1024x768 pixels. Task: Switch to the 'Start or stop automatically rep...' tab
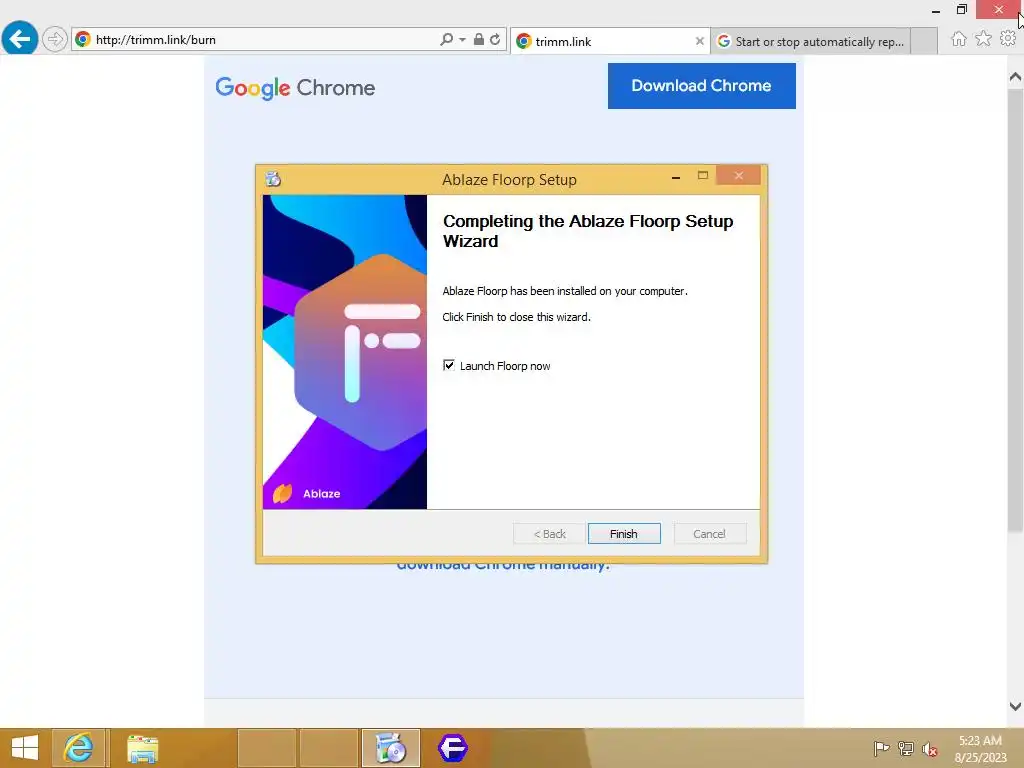(x=810, y=41)
